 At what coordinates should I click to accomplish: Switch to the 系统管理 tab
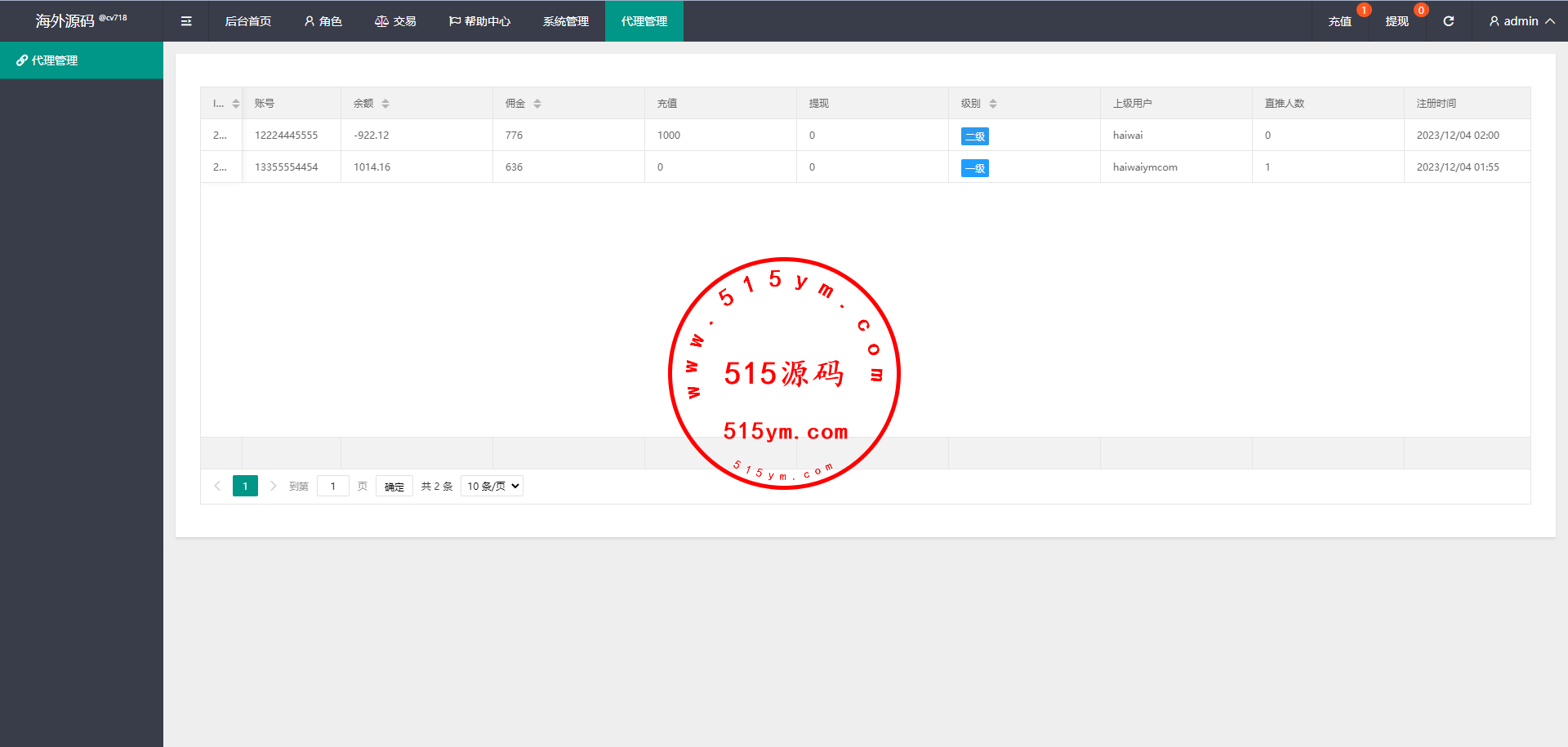point(565,21)
